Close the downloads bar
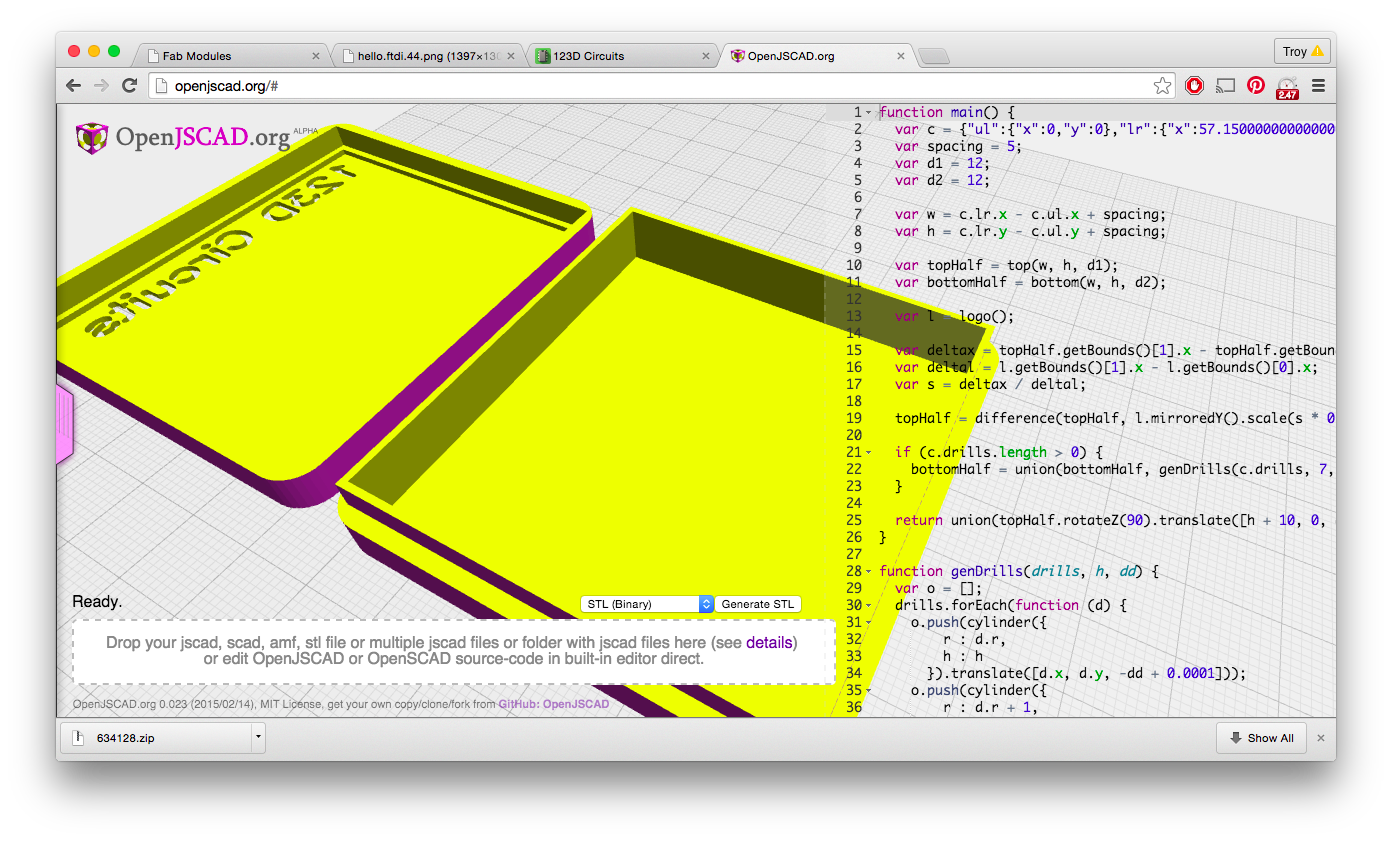1392x841 pixels. pyautogui.click(x=1320, y=738)
